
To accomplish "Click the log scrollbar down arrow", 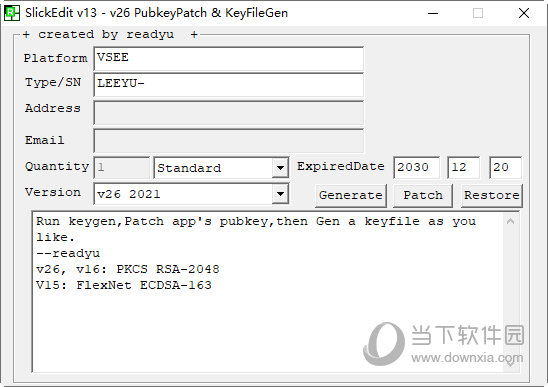I will click(x=510, y=363).
